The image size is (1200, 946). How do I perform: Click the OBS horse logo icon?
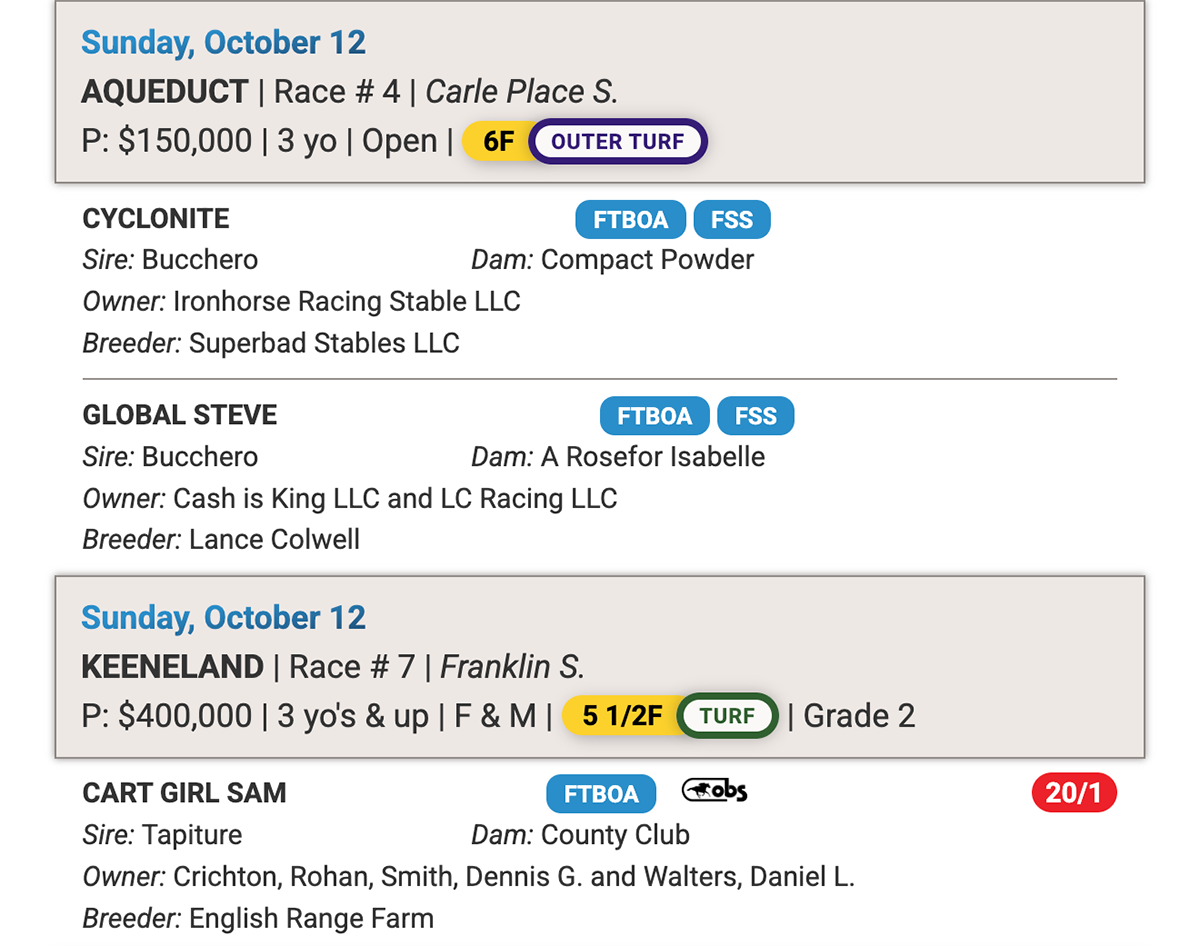coord(714,791)
